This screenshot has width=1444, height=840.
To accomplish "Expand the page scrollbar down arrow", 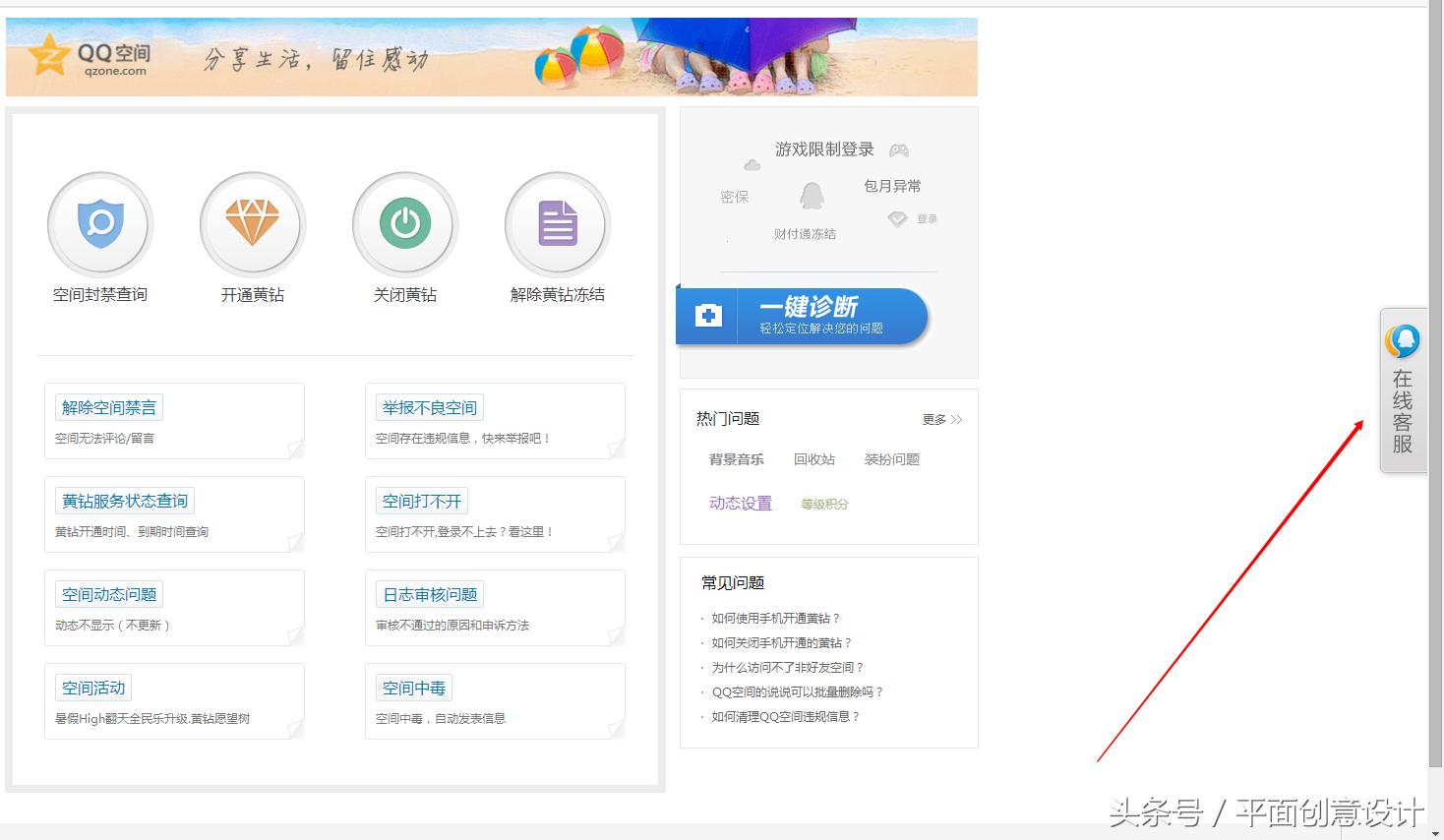I will pos(1437,833).
